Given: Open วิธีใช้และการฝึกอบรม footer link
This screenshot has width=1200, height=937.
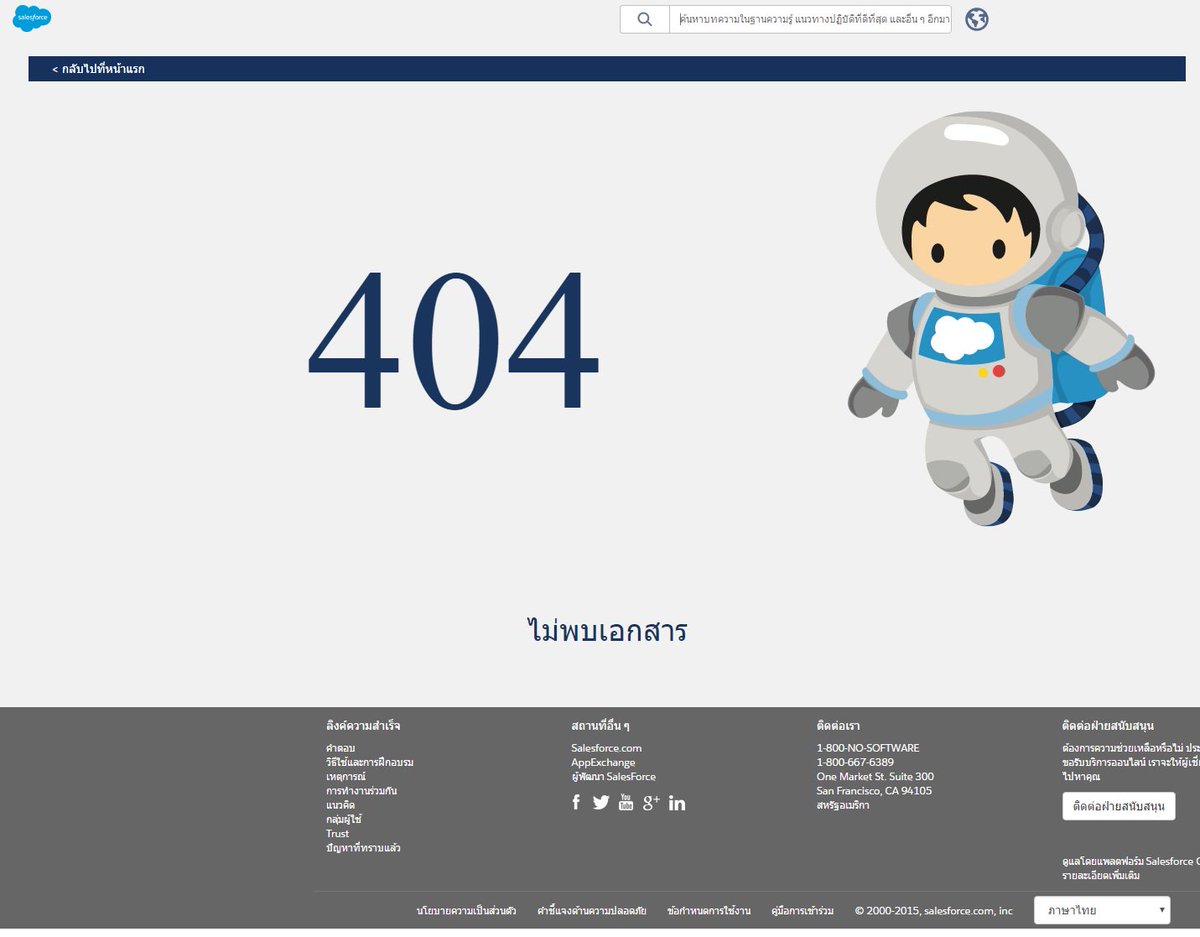Looking at the screenshot, I should click(369, 762).
